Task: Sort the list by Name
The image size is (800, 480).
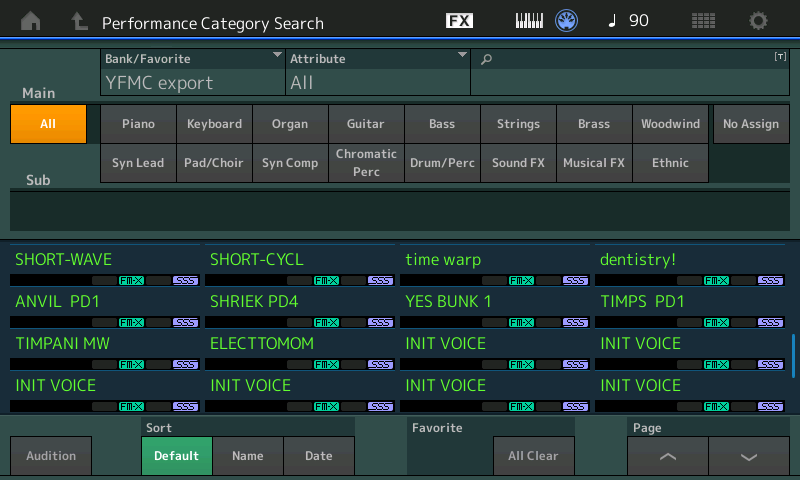Action: click(247, 456)
